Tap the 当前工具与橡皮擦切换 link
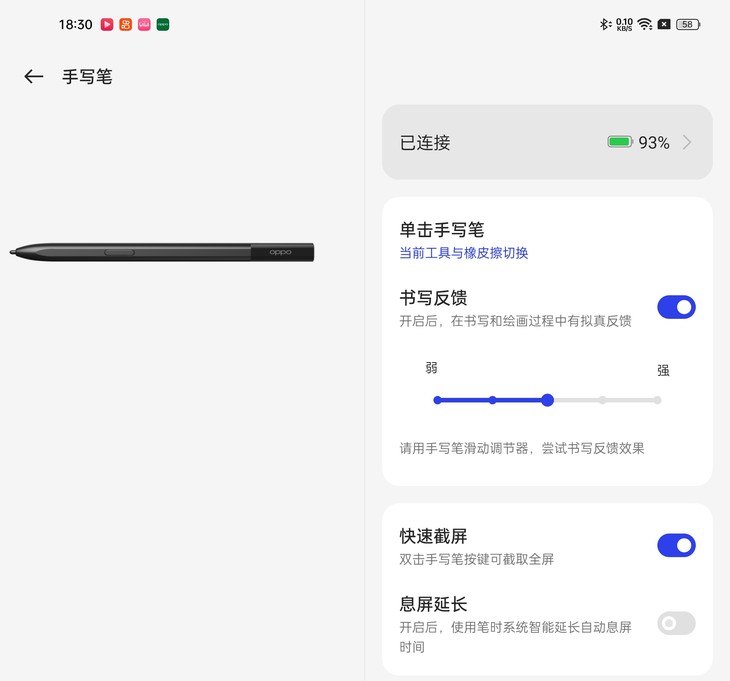 click(464, 253)
